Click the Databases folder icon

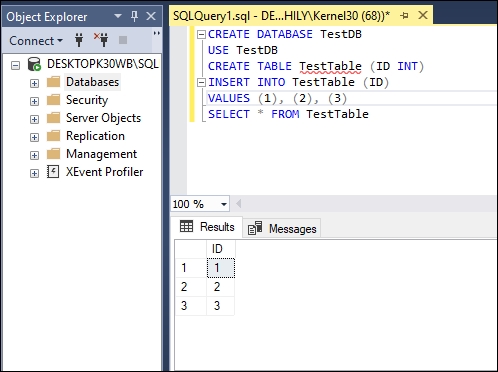pyautogui.click(x=53, y=82)
